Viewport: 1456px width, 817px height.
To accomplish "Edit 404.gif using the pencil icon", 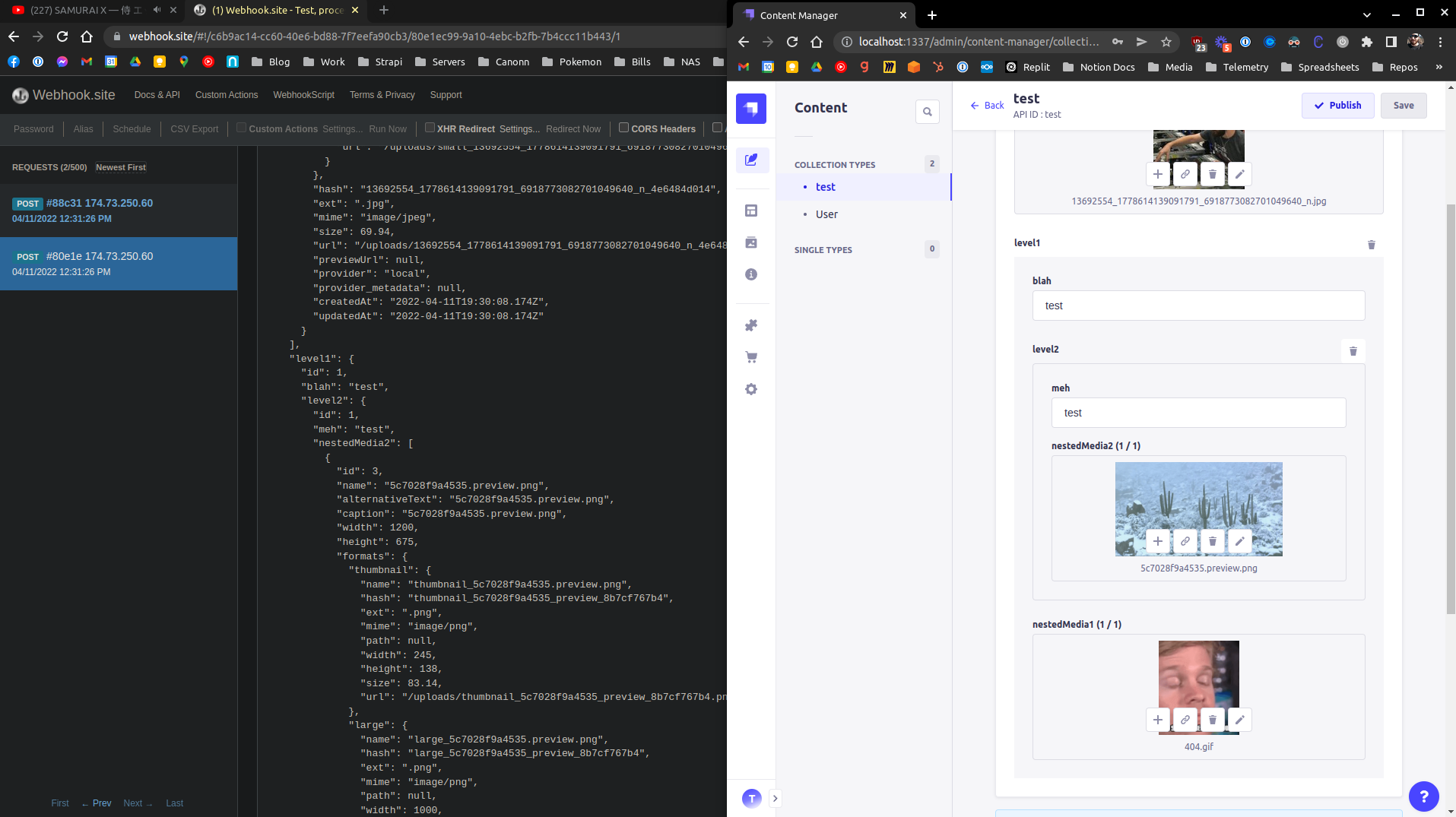I will point(1239,720).
